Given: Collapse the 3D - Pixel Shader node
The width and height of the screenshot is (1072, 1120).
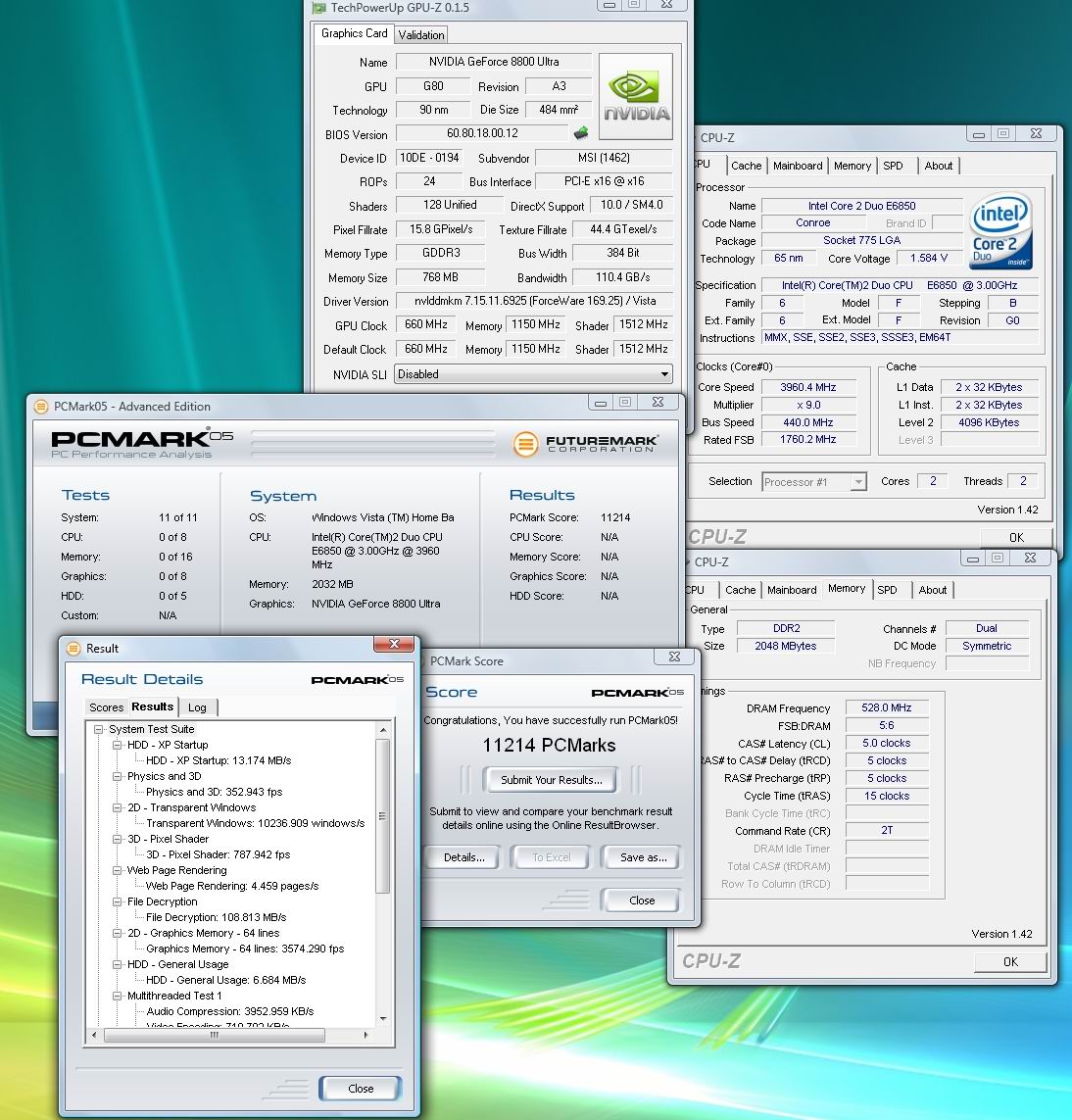Looking at the screenshot, I should 118,840.
